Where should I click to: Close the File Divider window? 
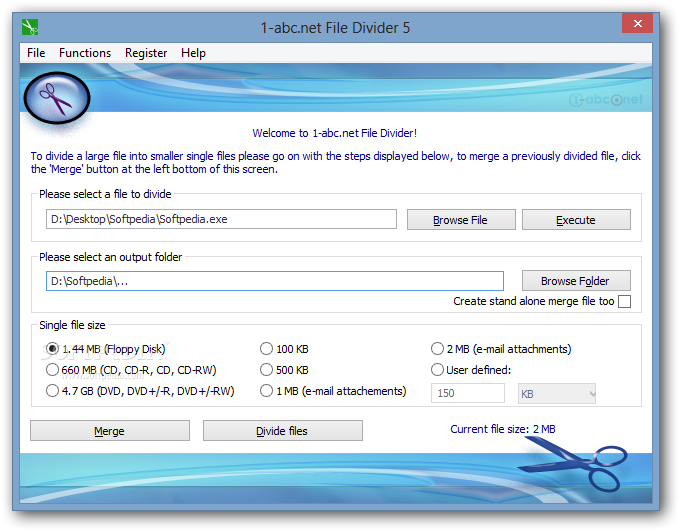637,23
